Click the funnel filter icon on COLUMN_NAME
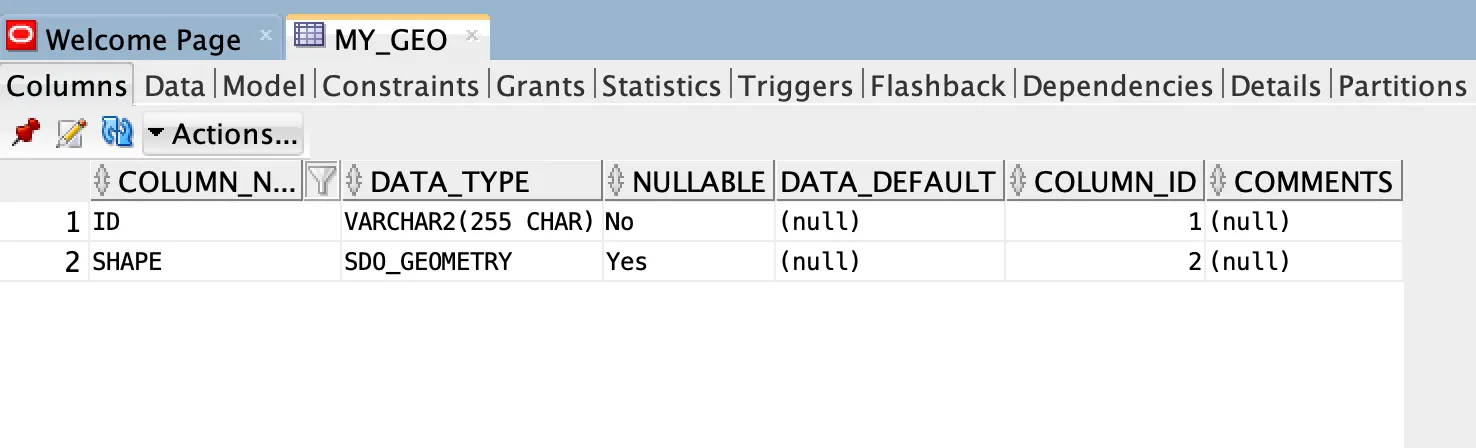 [321, 181]
